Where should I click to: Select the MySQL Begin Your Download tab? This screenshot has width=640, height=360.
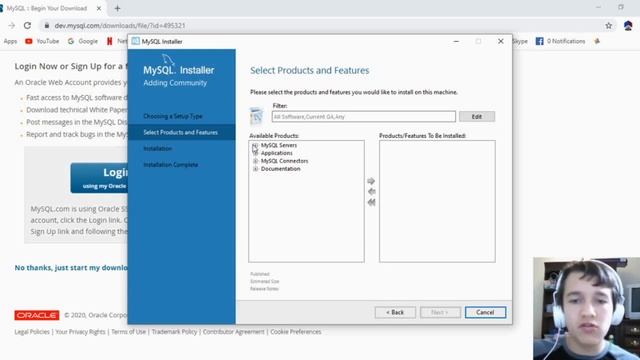click(x=47, y=8)
